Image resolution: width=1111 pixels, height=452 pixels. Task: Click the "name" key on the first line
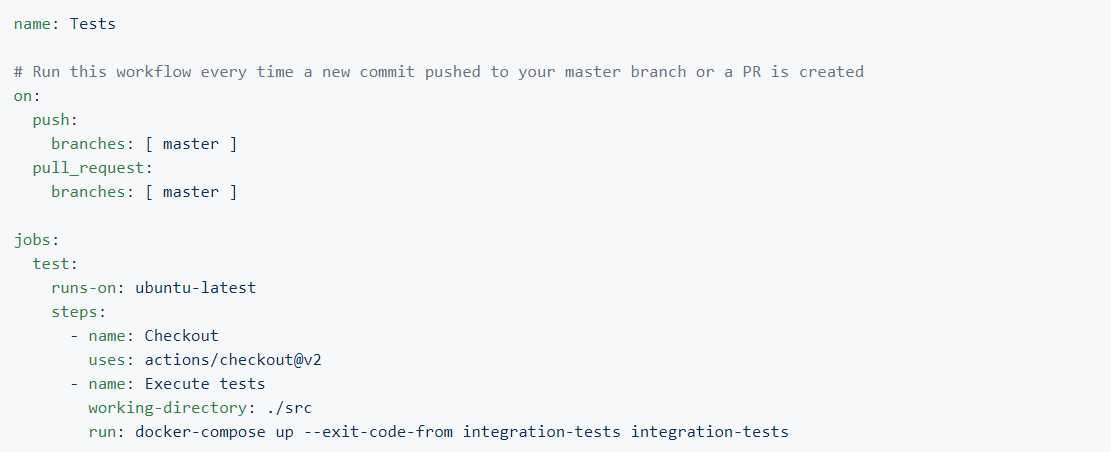(32, 23)
